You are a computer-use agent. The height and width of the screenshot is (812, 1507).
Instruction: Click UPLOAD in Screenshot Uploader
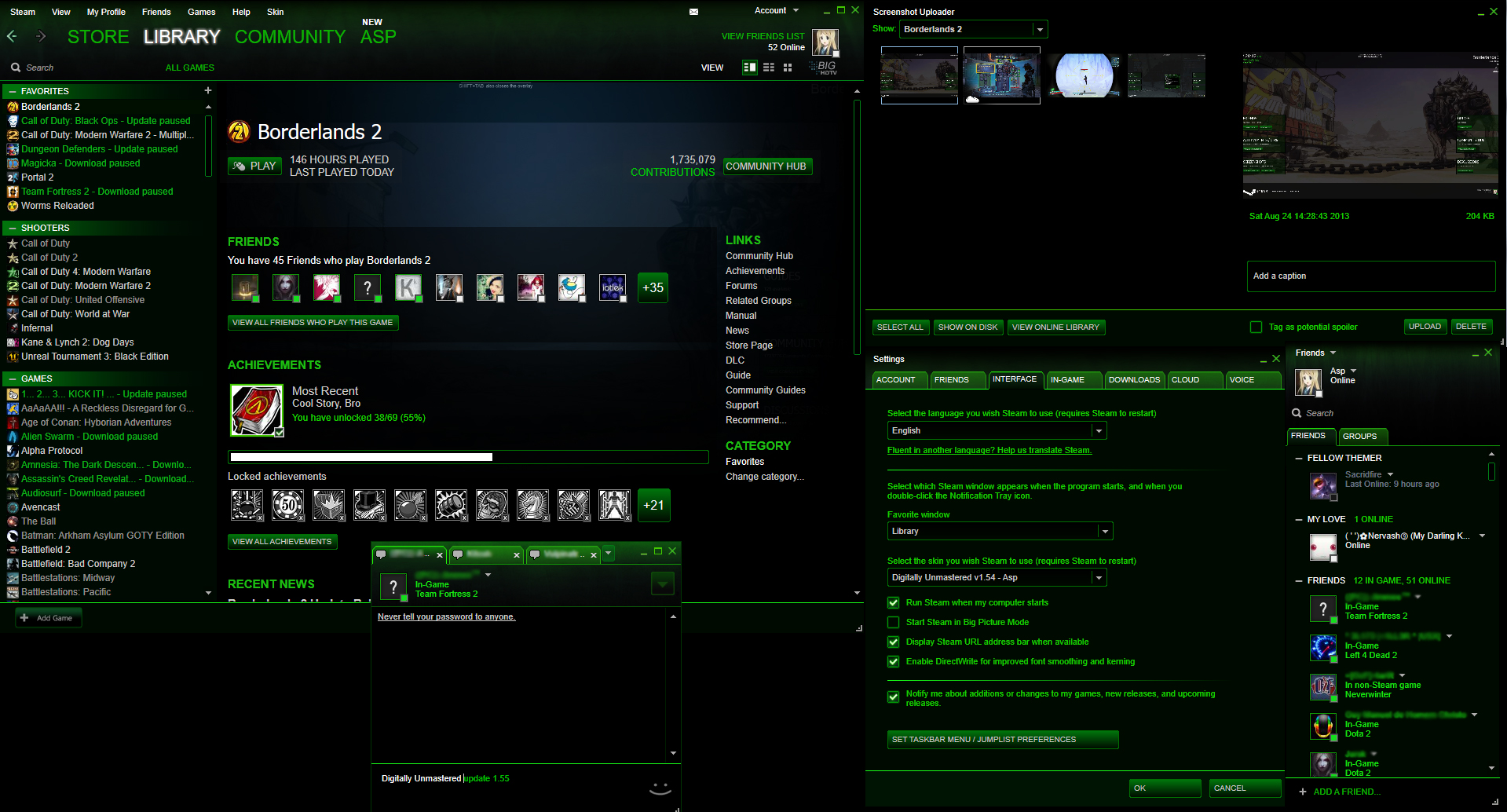click(x=1425, y=327)
